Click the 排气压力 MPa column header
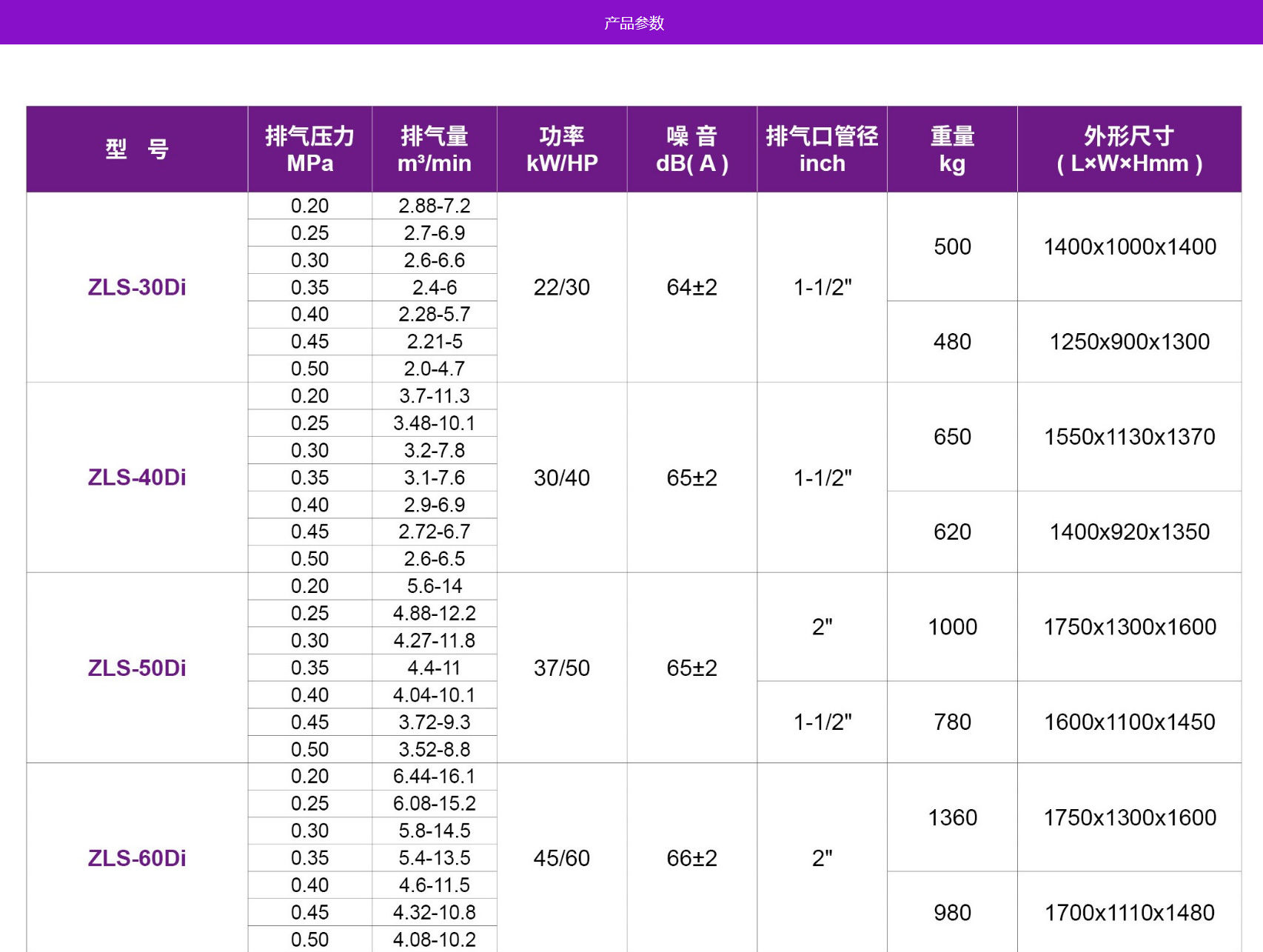 click(x=310, y=150)
